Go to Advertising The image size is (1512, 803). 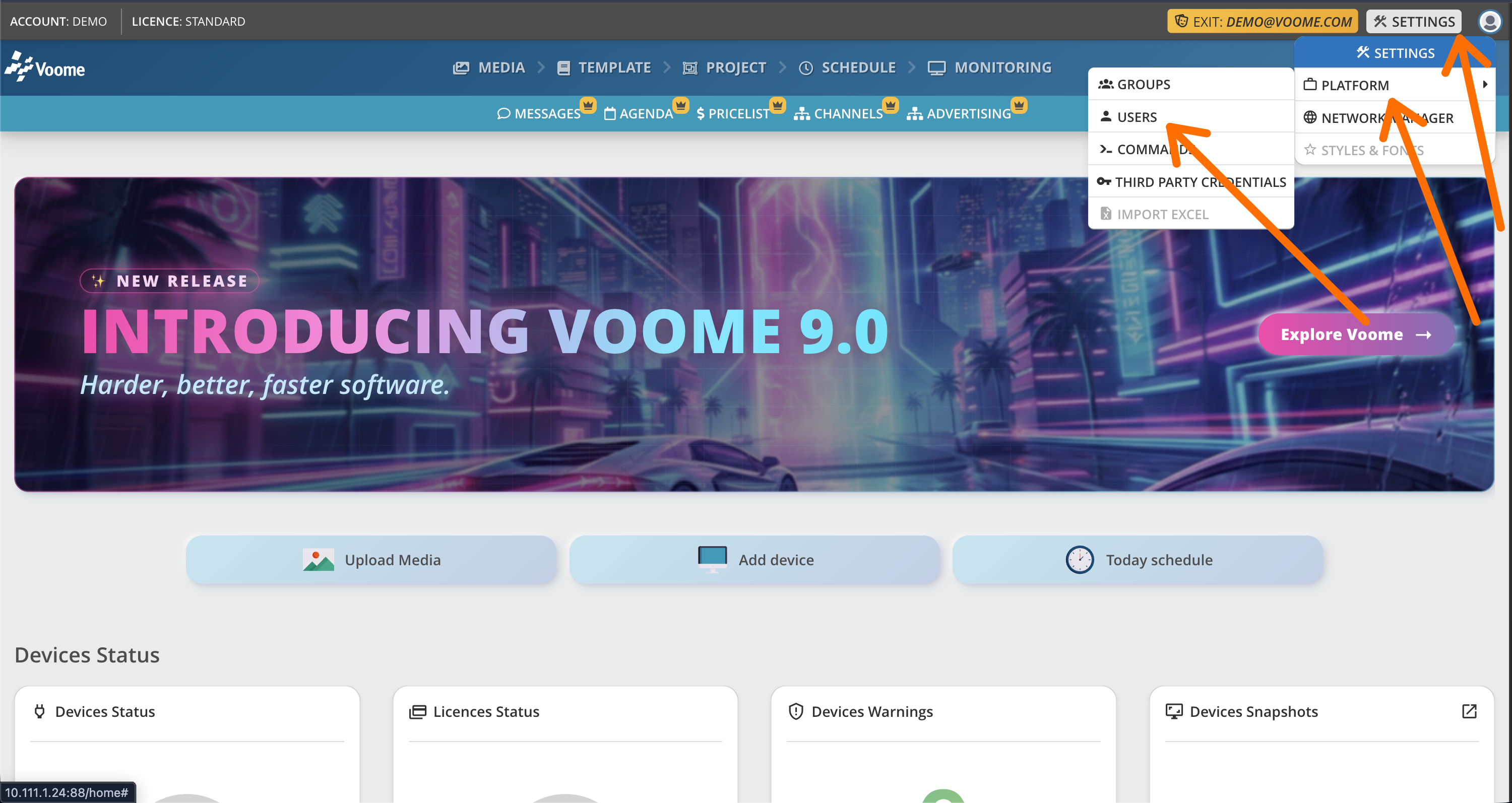(959, 114)
